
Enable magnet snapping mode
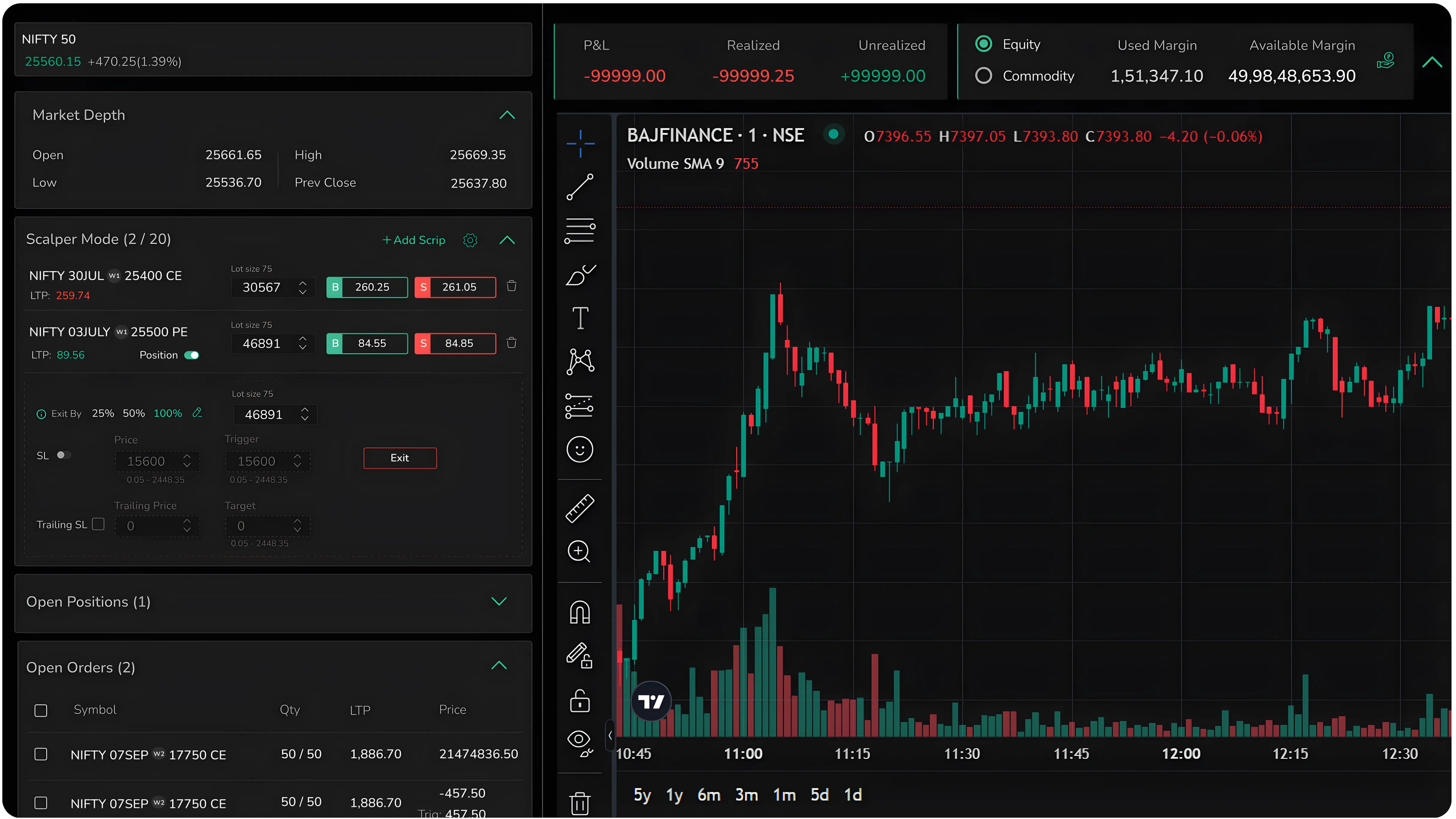tap(580, 612)
